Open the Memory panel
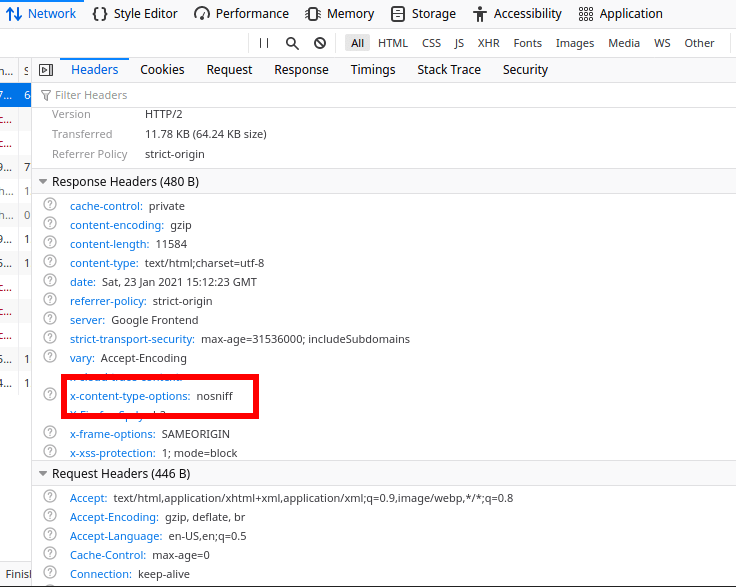 point(339,14)
